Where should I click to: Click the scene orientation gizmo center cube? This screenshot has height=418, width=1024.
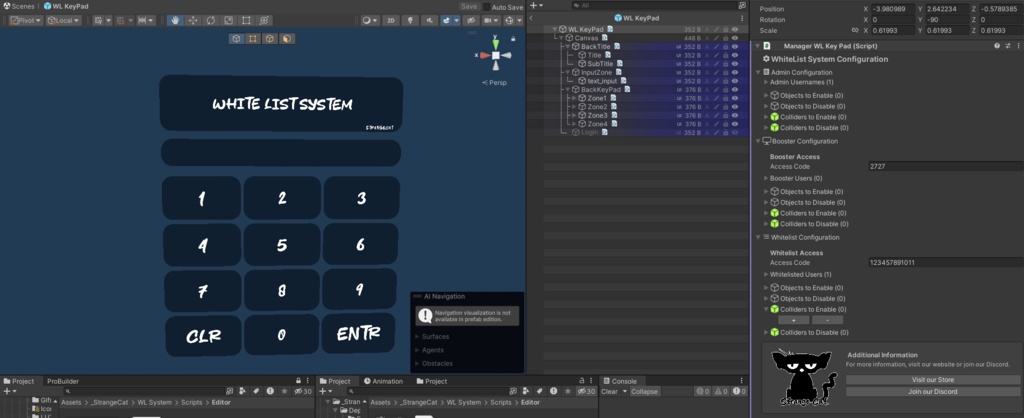(496, 56)
